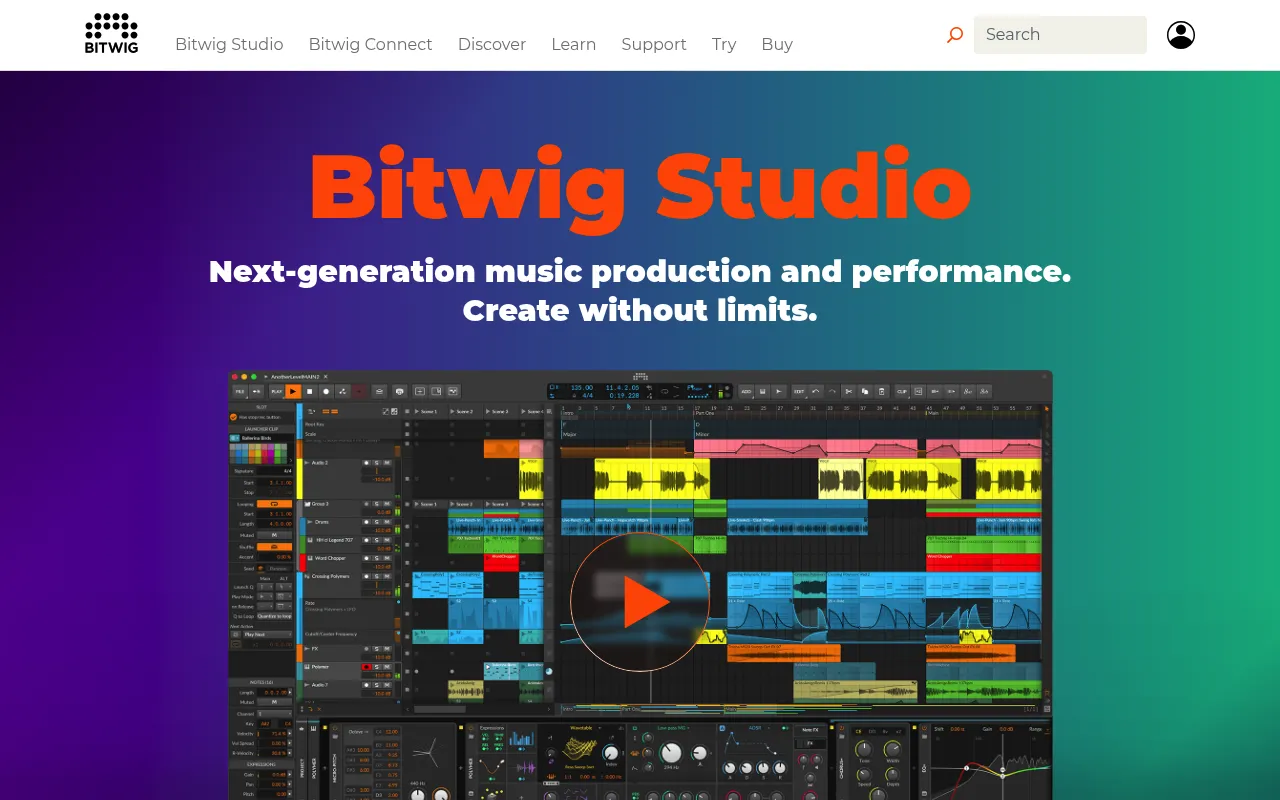Focus the Search input field
The width and height of the screenshot is (1280, 800).
pyautogui.click(x=1060, y=35)
